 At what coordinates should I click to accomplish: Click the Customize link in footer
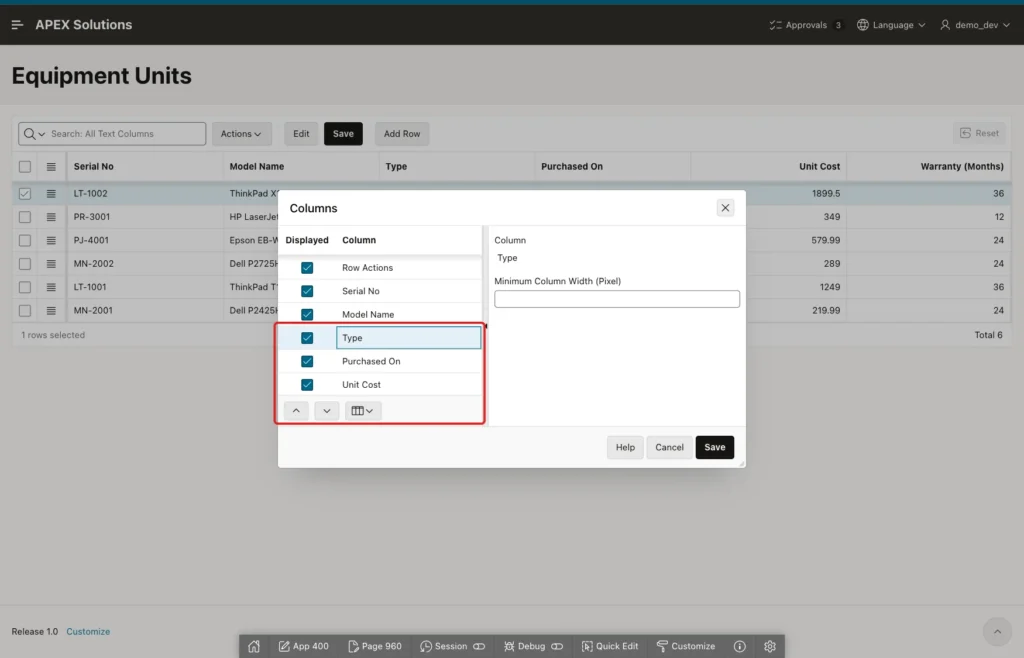pos(88,631)
